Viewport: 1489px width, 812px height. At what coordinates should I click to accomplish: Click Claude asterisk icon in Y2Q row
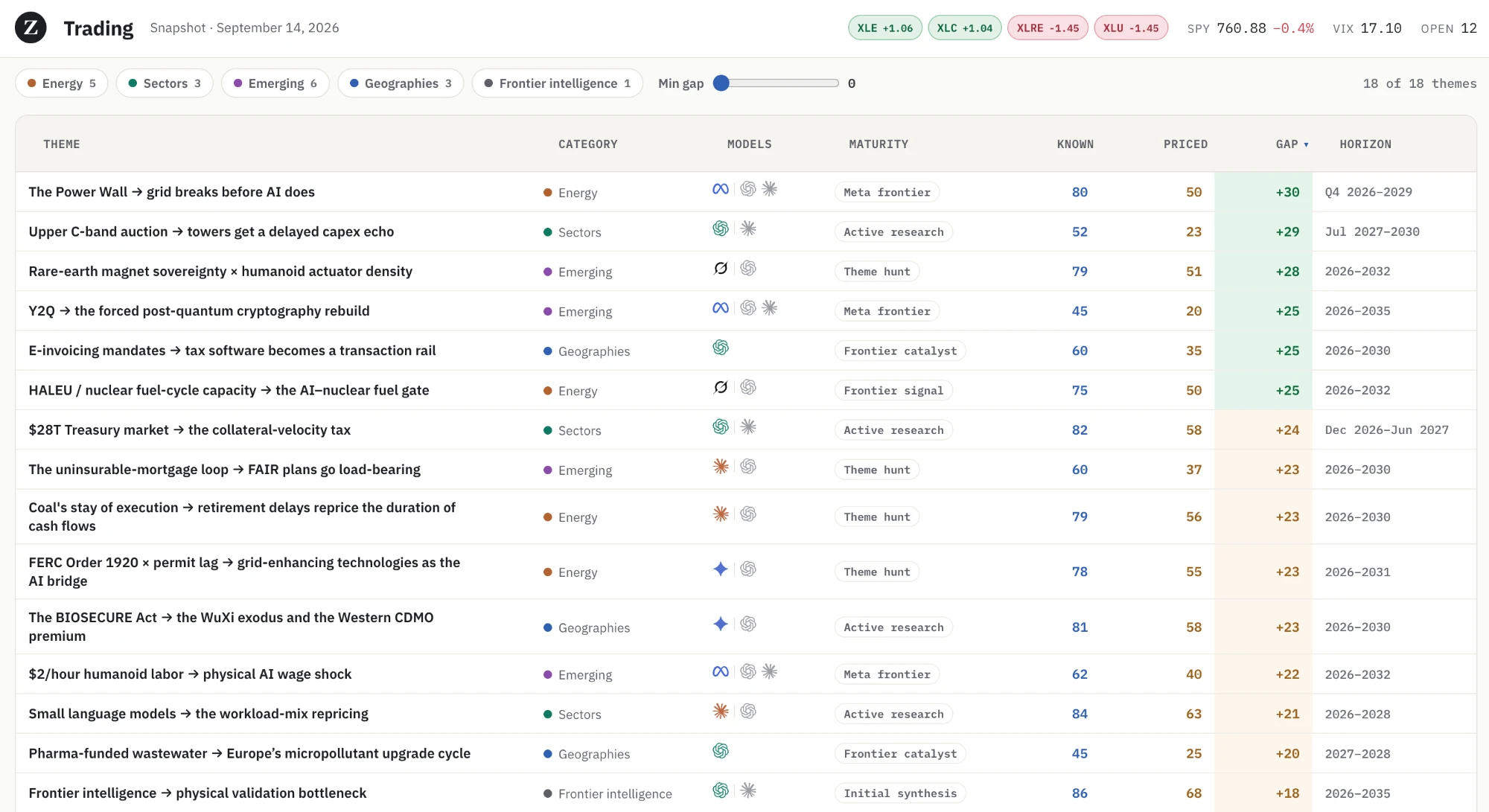[x=770, y=307]
